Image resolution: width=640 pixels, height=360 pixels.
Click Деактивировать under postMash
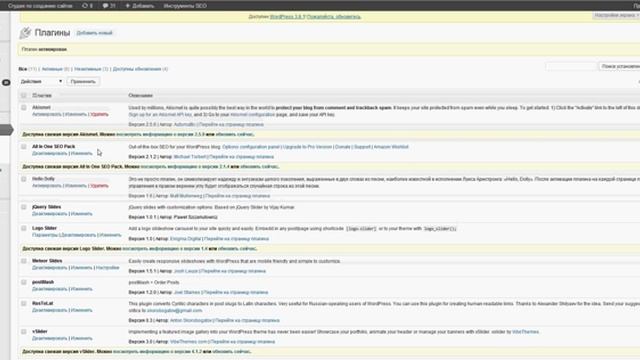49,289
